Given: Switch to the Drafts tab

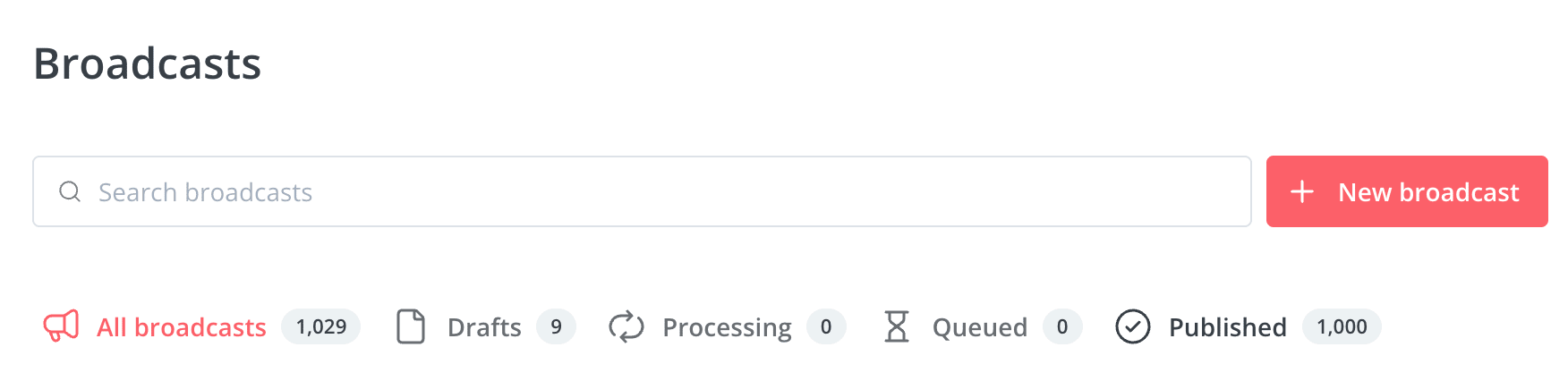Looking at the screenshot, I should pos(484,327).
